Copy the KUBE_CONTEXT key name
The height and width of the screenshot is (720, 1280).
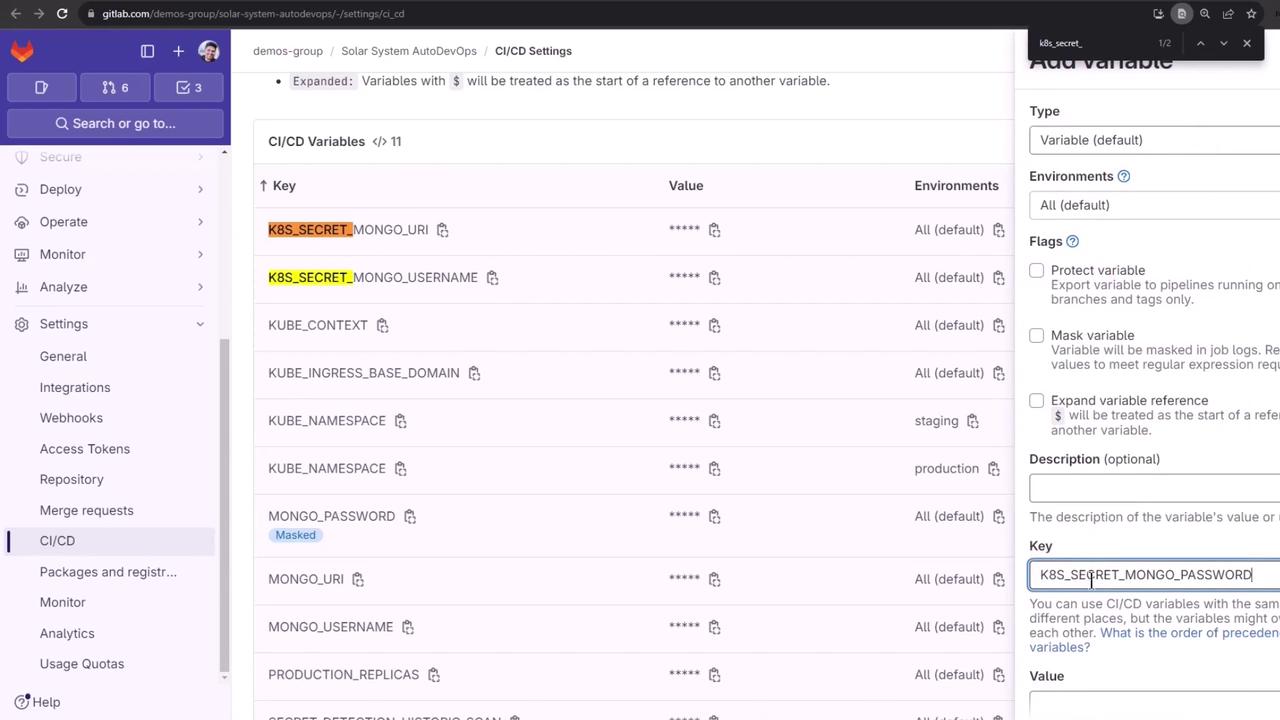point(382,326)
